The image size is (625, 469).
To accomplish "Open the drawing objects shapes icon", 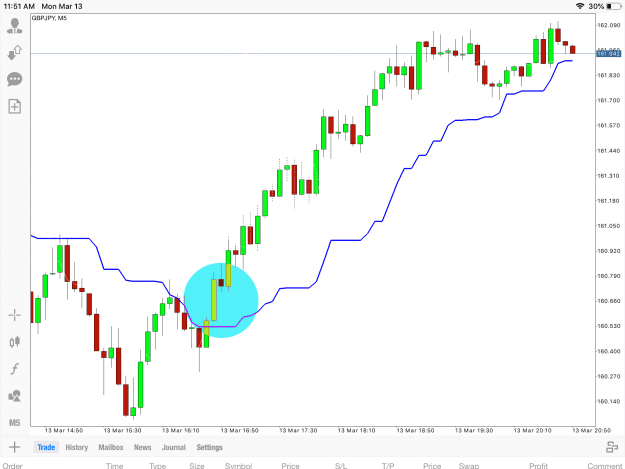I will coord(14,396).
